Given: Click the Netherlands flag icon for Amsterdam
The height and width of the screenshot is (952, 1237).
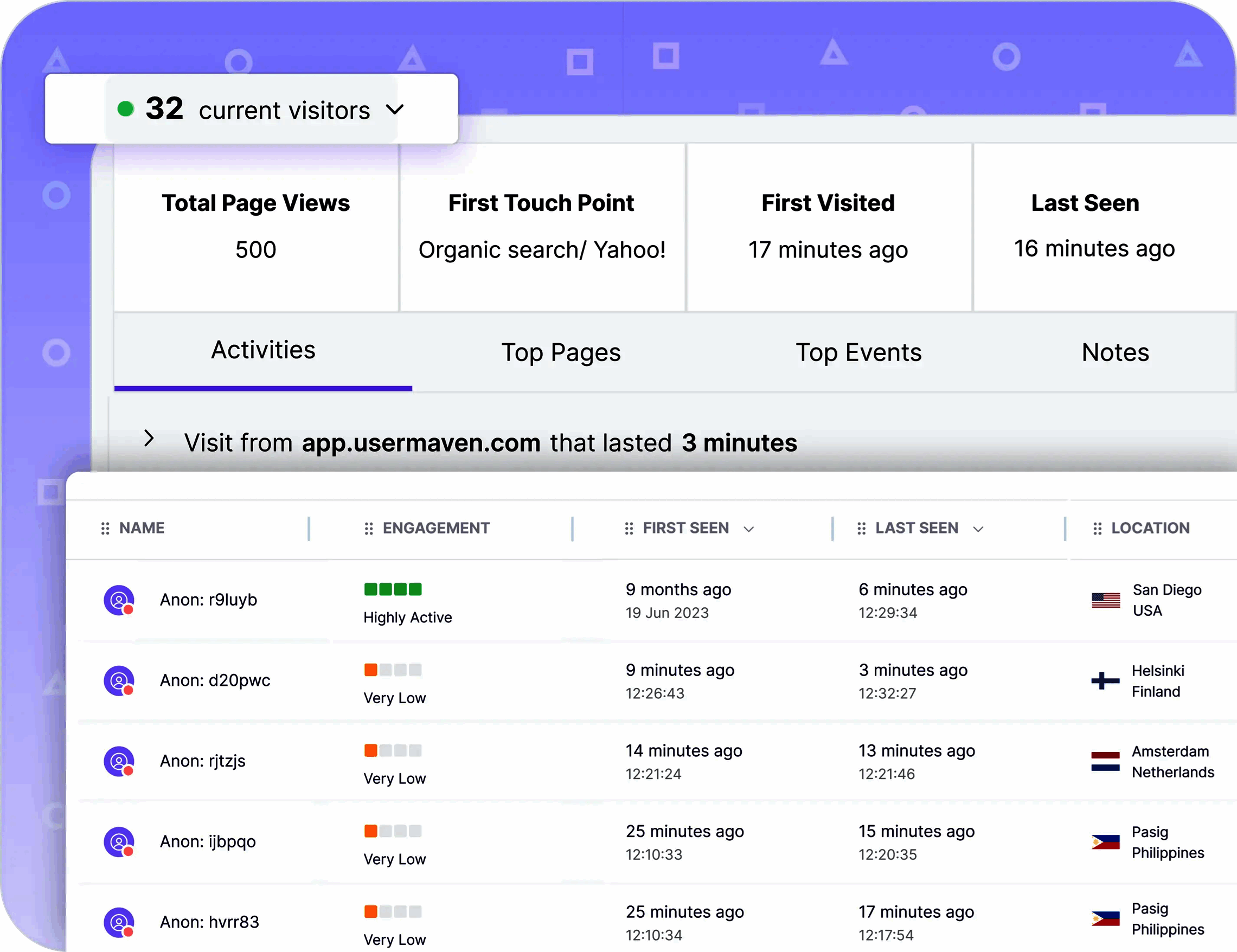Looking at the screenshot, I should pyautogui.click(x=1106, y=762).
